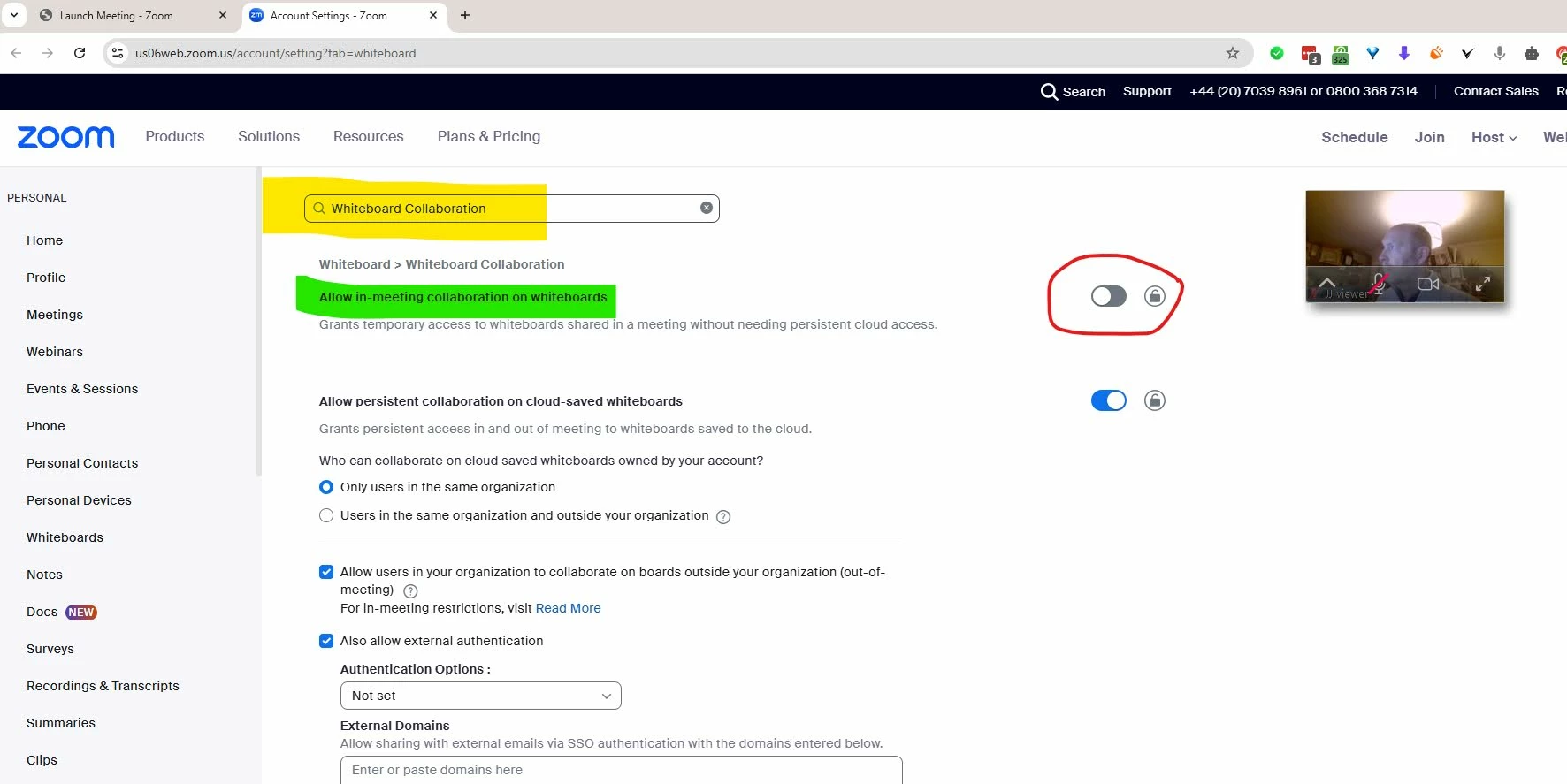Image resolution: width=1567 pixels, height=784 pixels.
Task: Click the browser forward arrow
Action: pyautogui.click(x=48, y=53)
